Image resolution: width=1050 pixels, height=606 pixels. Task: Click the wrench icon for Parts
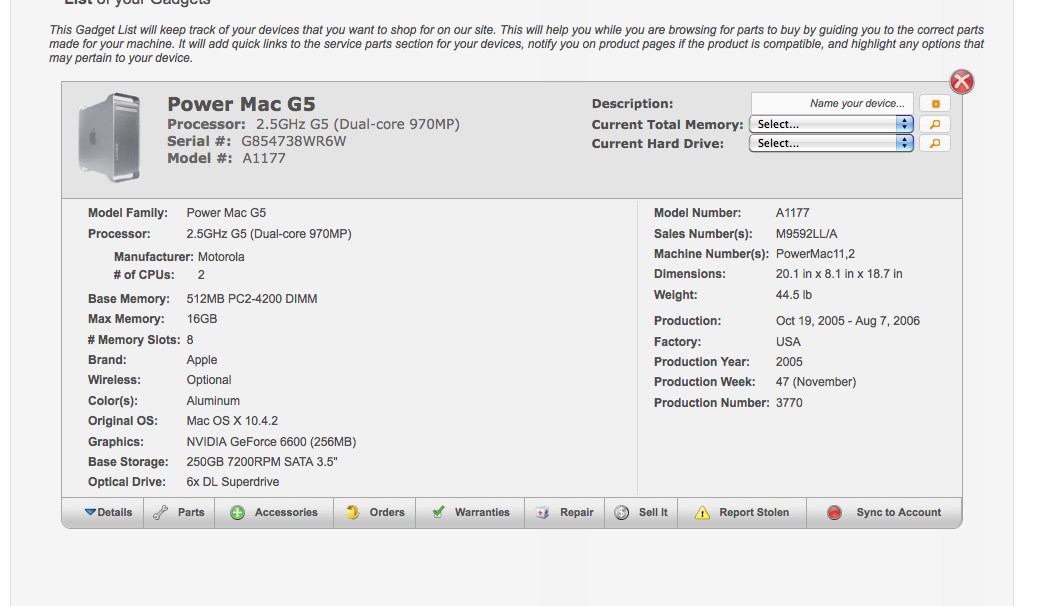point(161,512)
